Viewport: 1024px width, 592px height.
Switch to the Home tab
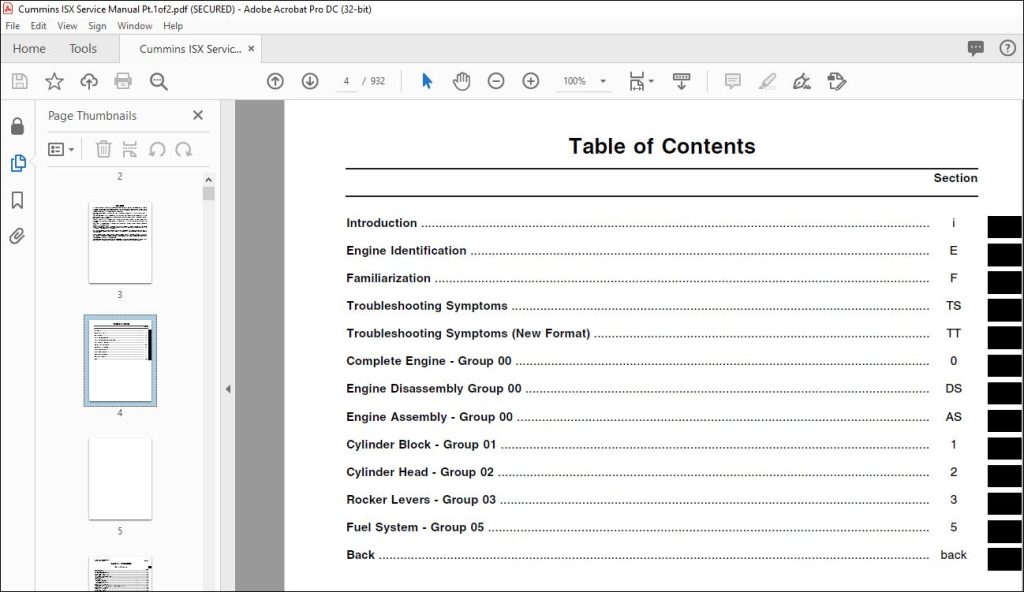[x=29, y=49]
